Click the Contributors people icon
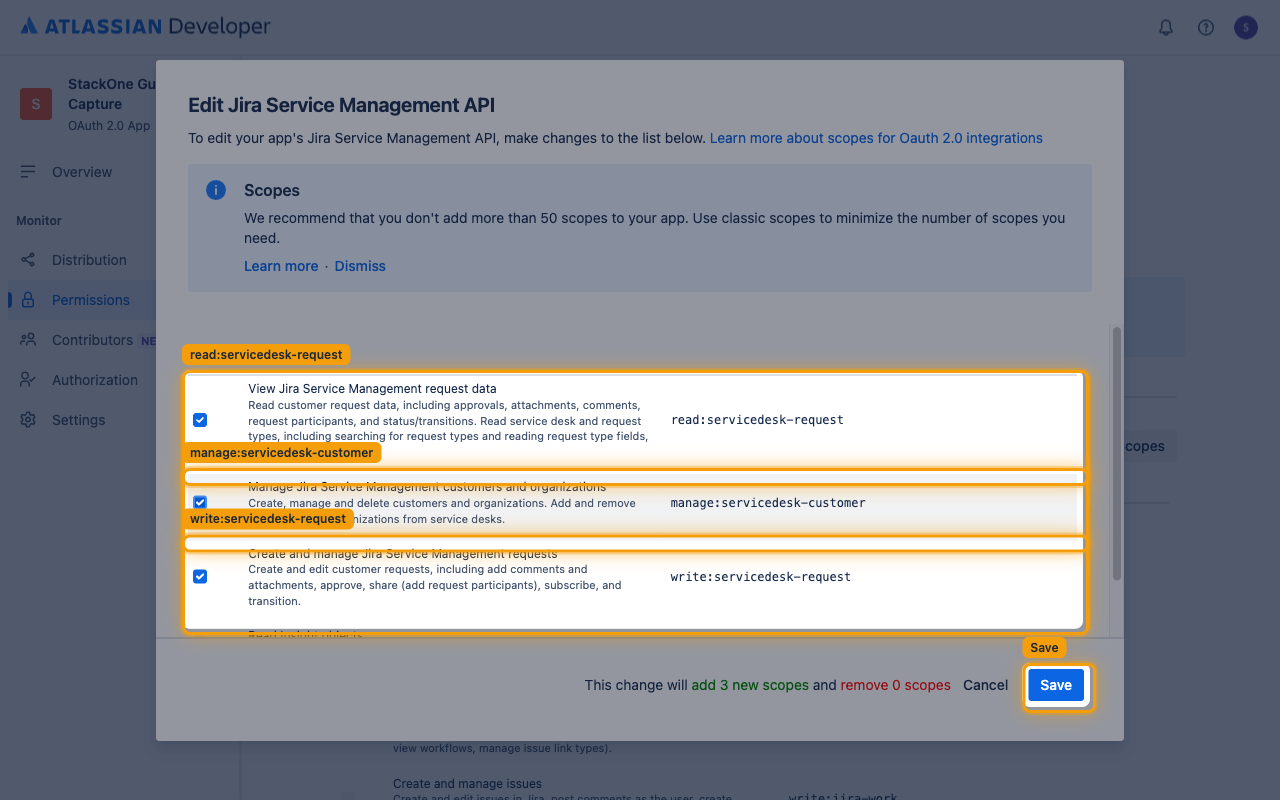The image size is (1280, 800). pos(28,340)
